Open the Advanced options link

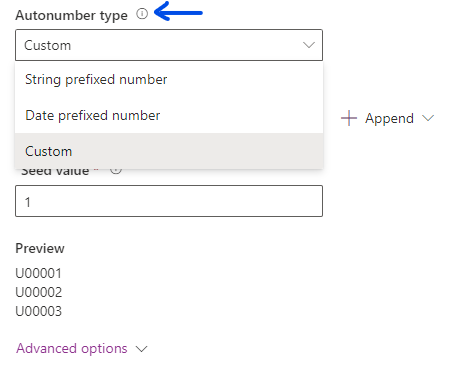tap(72, 348)
